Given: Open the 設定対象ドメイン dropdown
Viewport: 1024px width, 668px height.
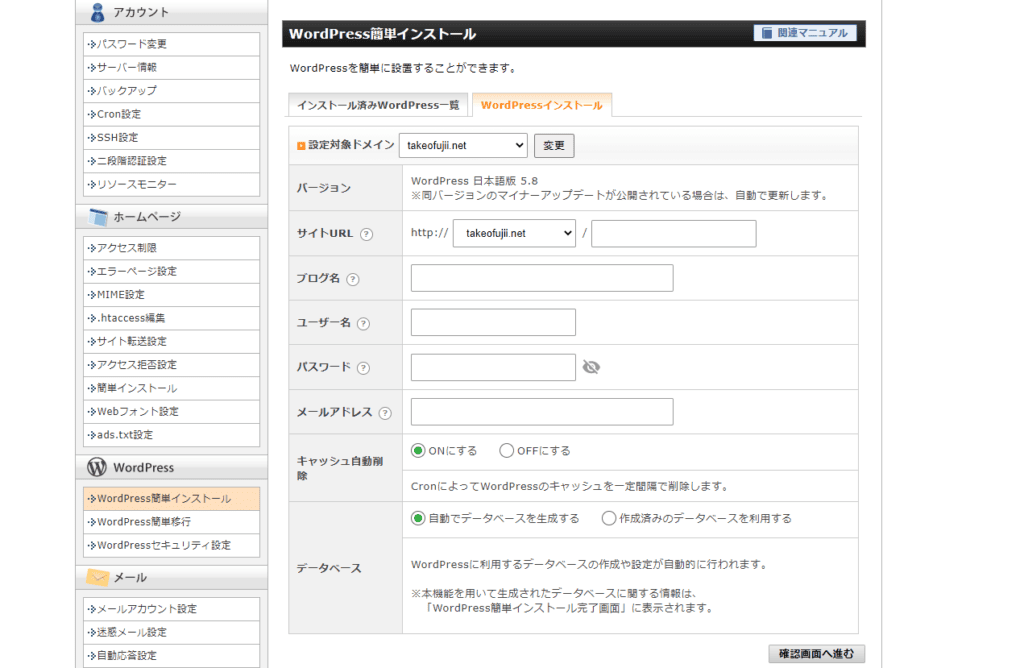Looking at the screenshot, I should coord(463,146).
